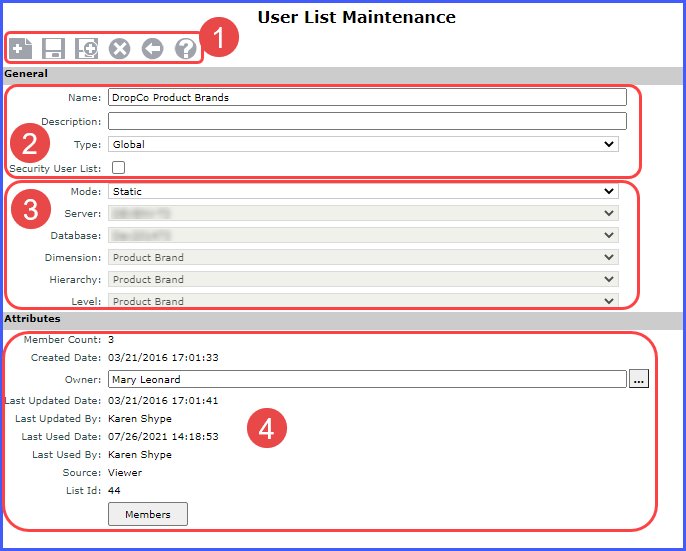The width and height of the screenshot is (686, 551).
Task: Open the Level dropdown
Action: pos(363,300)
